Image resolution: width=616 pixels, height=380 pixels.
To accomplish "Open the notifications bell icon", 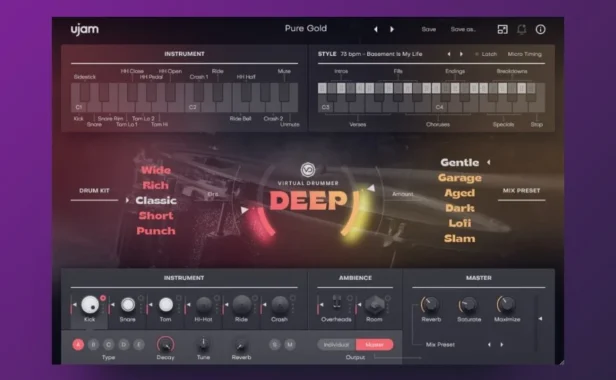I will (x=521, y=29).
